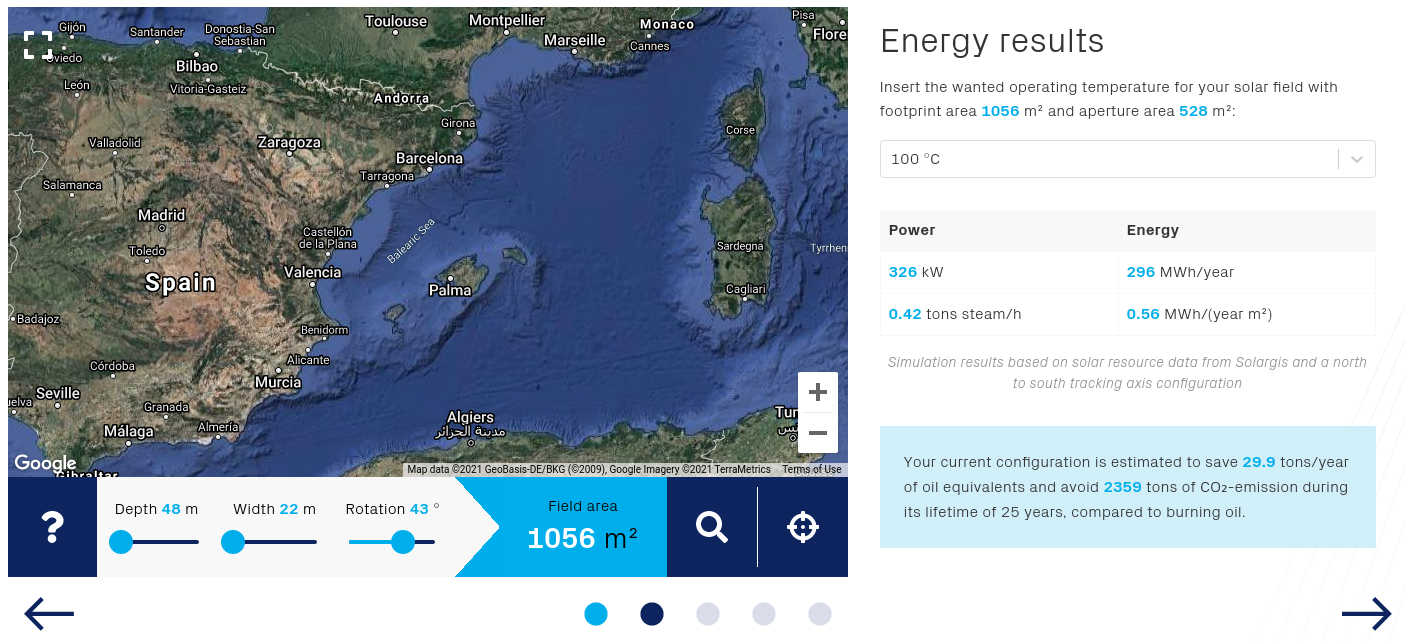This screenshot has width=1405, height=643.
Task: Click the magnifying glass search icon
Action: pyautogui.click(x=712, y=527)
